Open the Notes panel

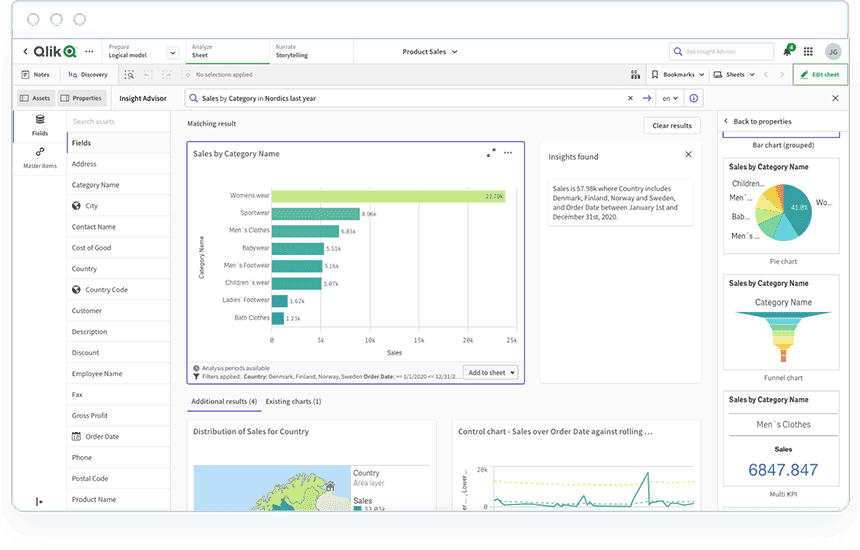tap(35, 74)
